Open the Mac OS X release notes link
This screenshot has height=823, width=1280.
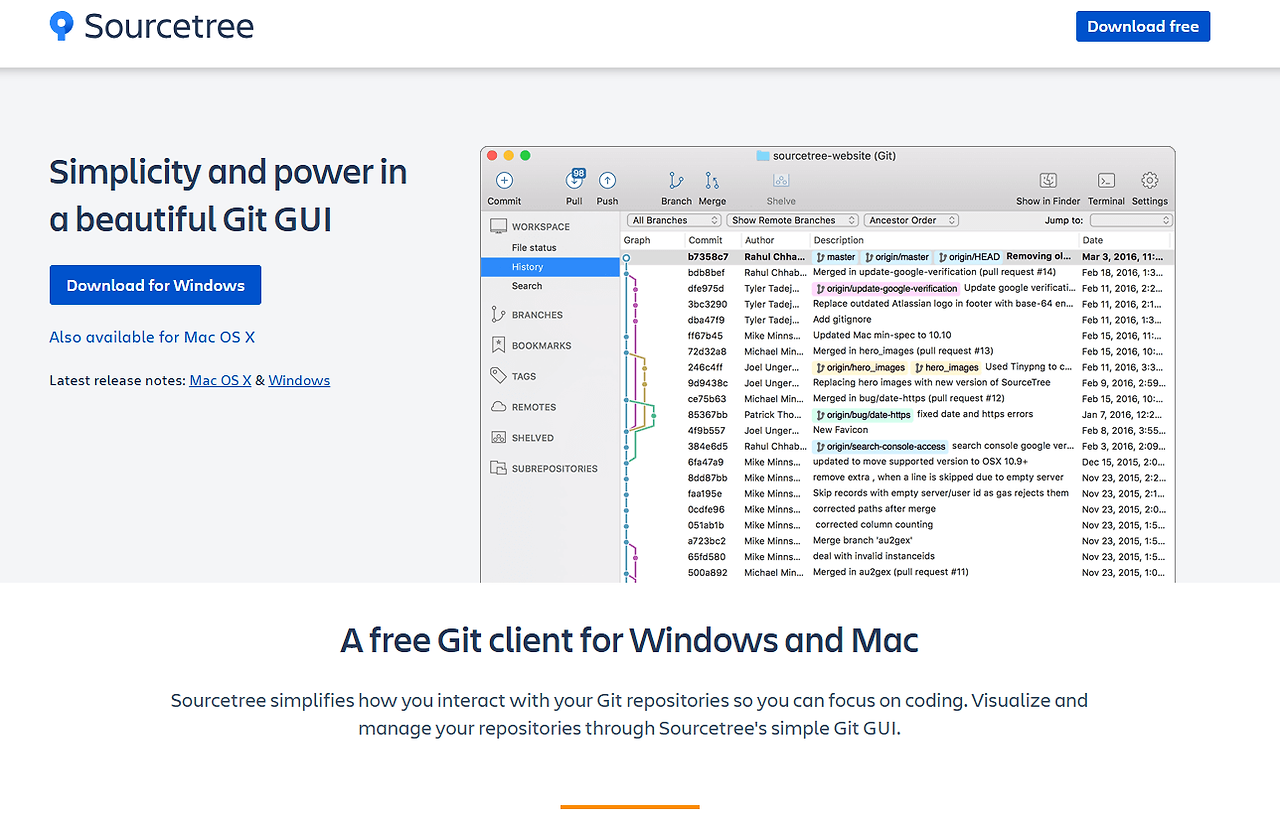coord(220,380)
